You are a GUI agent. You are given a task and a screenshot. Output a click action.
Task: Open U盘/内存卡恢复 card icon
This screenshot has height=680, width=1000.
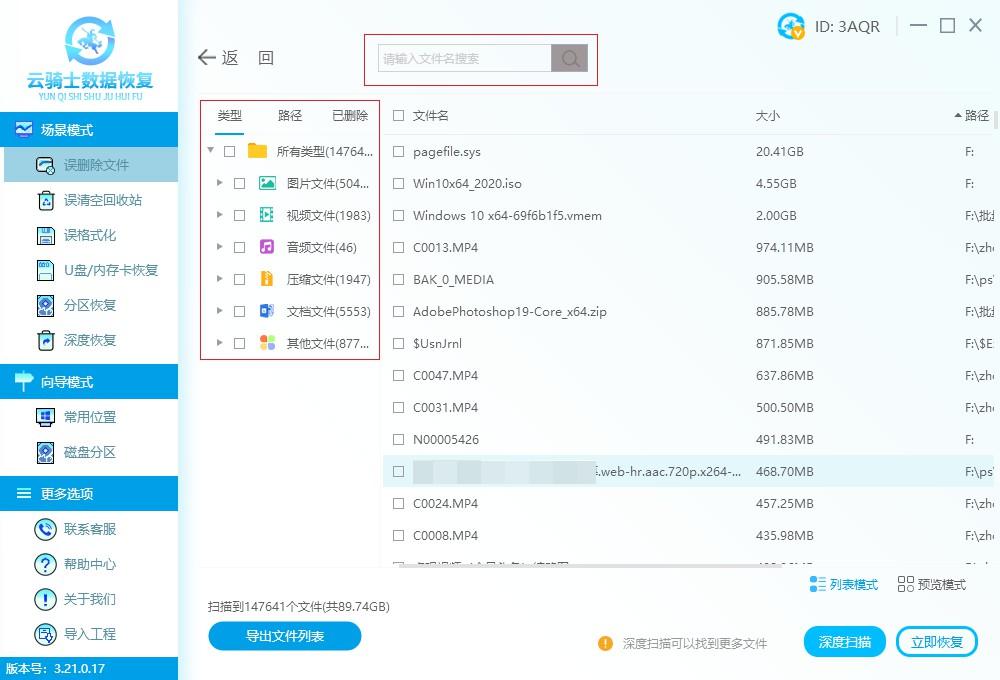pos(46,270)
